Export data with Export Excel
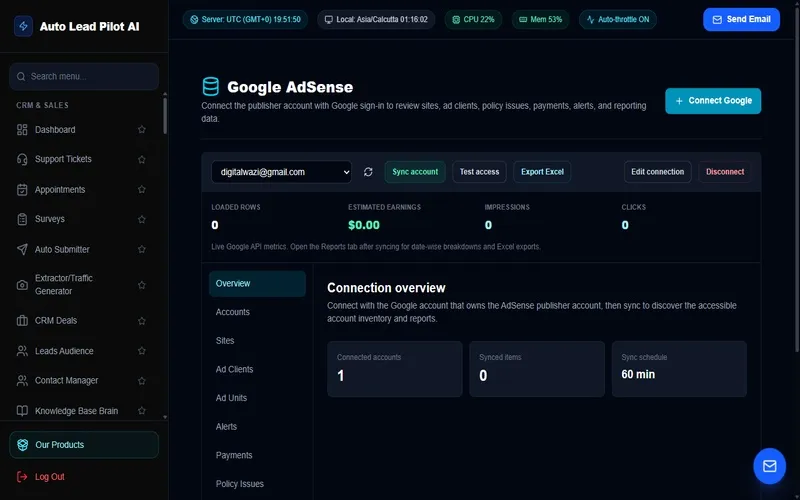800x500 pixels. click(x=542, y=172)
